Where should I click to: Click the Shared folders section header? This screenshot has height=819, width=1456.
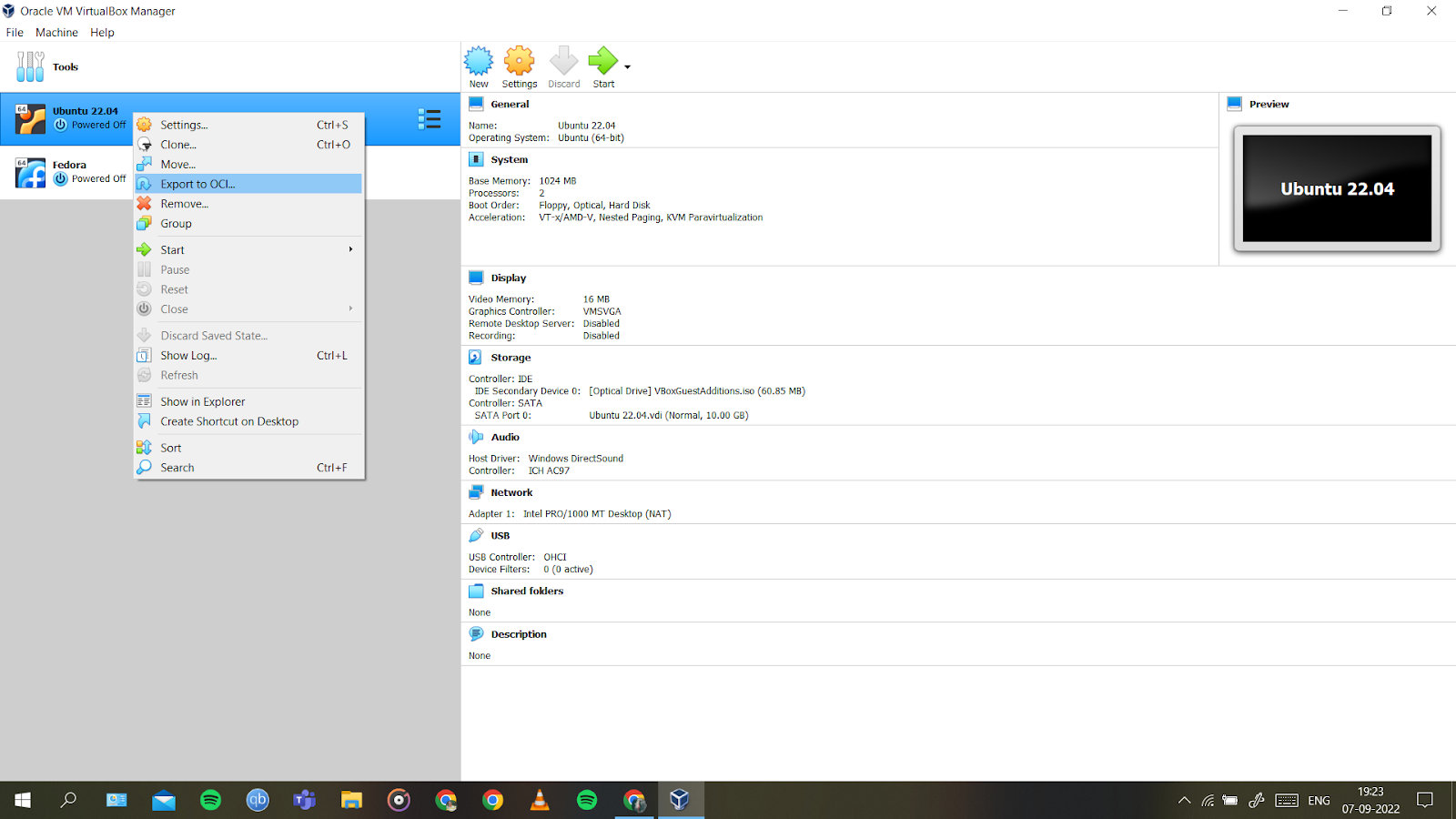[x=527, y=591]
